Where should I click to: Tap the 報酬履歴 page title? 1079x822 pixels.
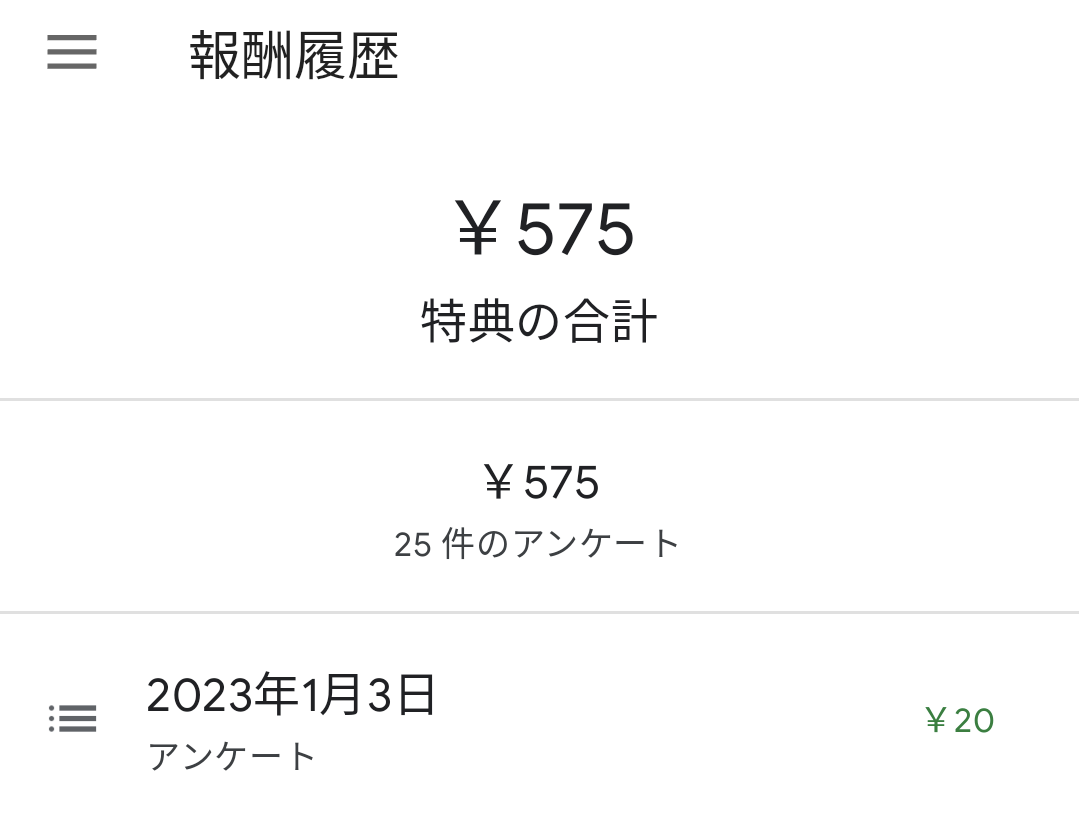click(x=294, y=57)
